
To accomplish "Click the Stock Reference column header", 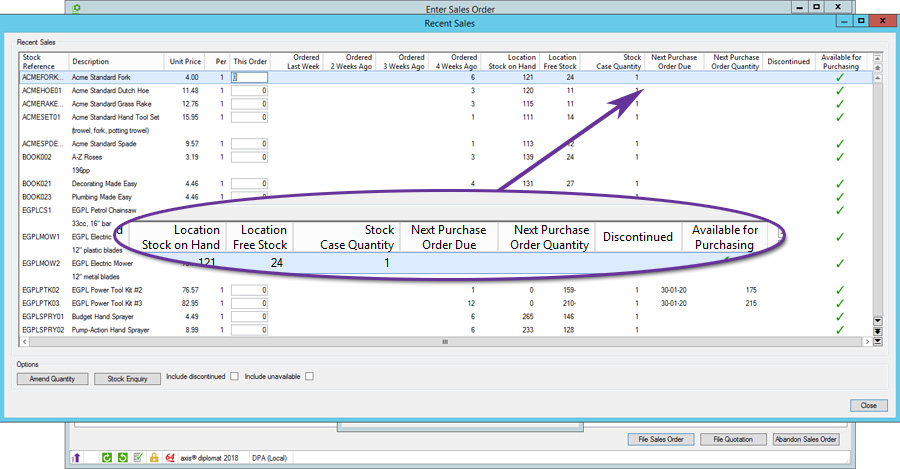I will tap(44, 62).
